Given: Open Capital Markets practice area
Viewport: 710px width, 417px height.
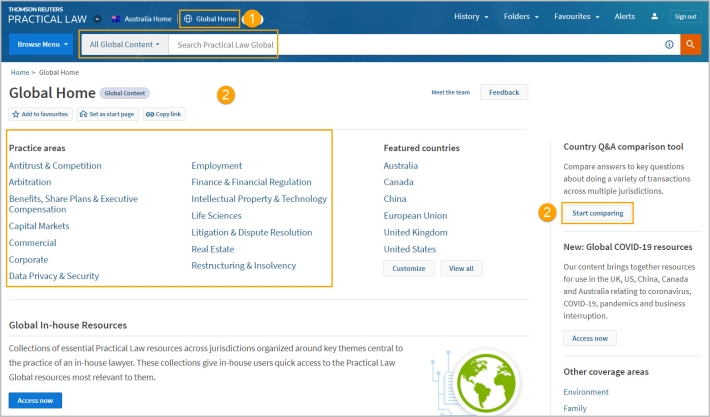Looking at the screenshot, I should pos(39,226).
